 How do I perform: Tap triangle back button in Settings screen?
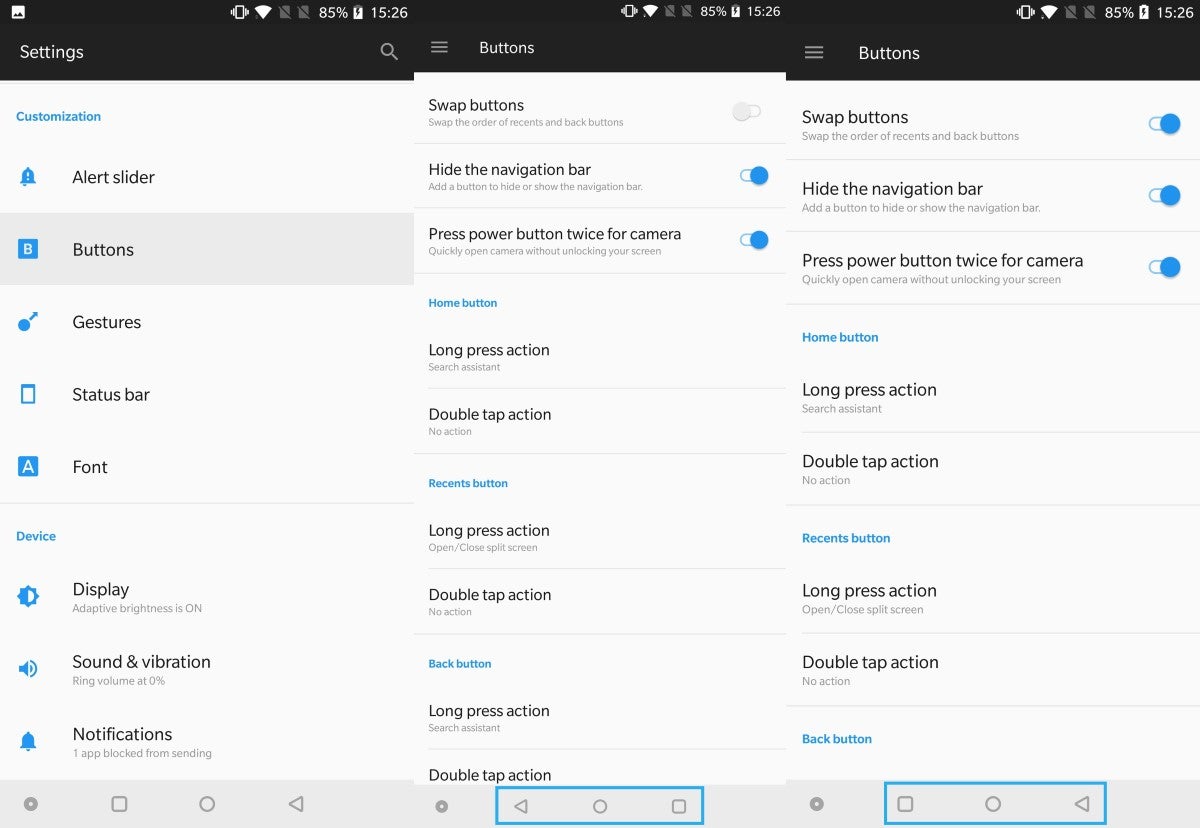[x=295, y=804]
